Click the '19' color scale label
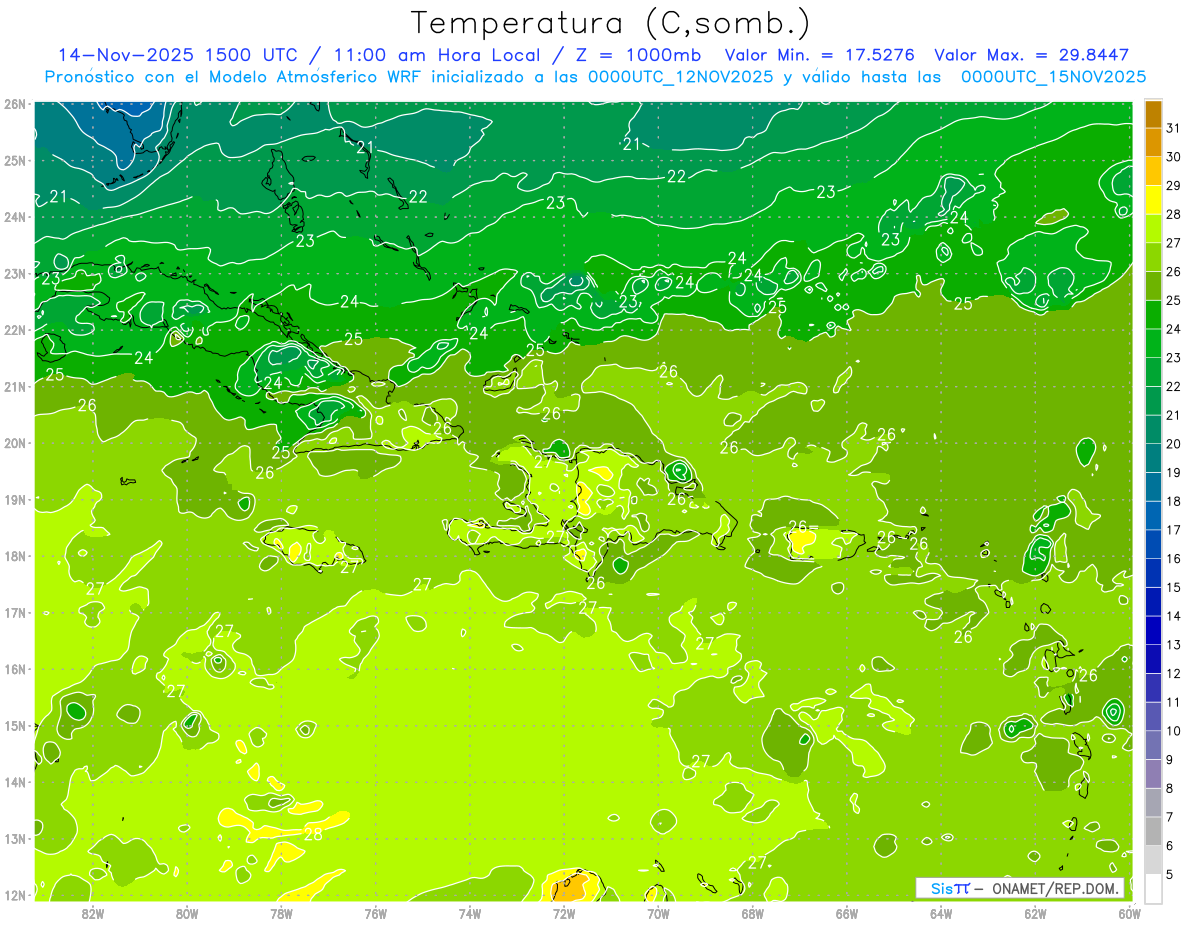Viewport: 1200px width, 927px height. point(1174,472)
